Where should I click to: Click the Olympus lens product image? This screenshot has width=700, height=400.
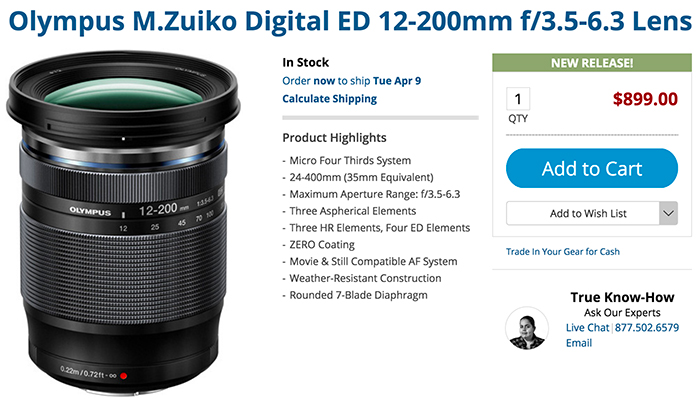click(123, 222)
